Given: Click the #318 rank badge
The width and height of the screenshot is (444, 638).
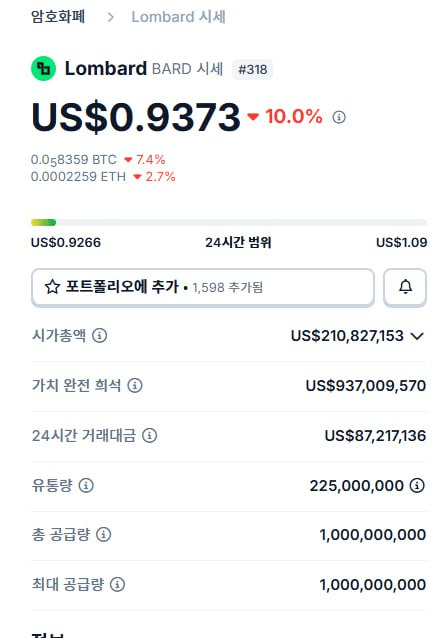Looking at the screenshot, I should (253, 69).
